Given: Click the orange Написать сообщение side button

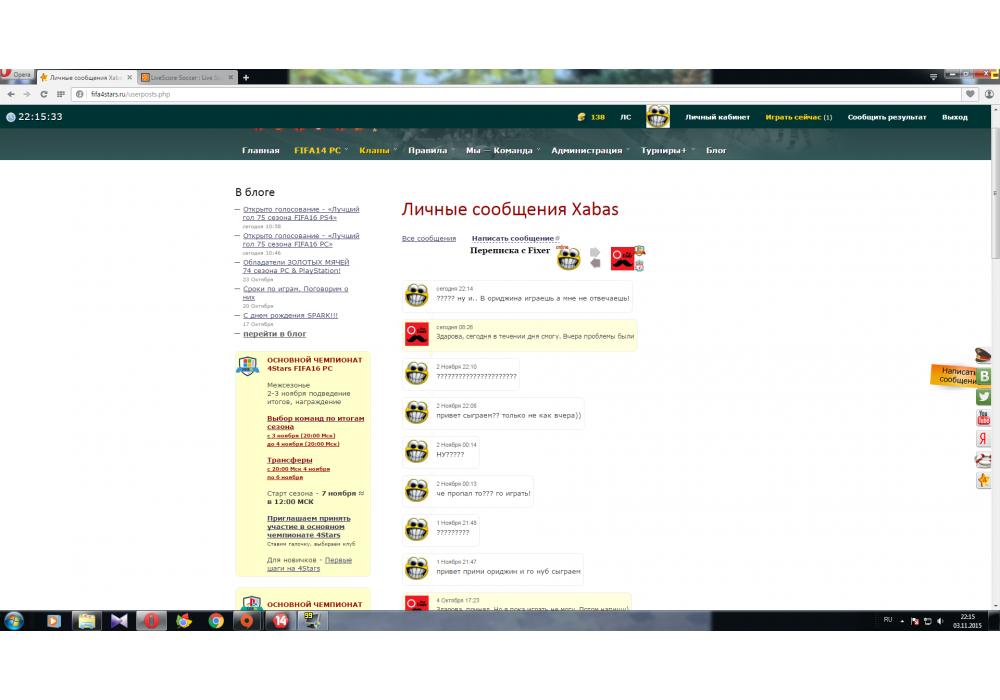Looking at the screenshot, I should click(x=955, y=375).
